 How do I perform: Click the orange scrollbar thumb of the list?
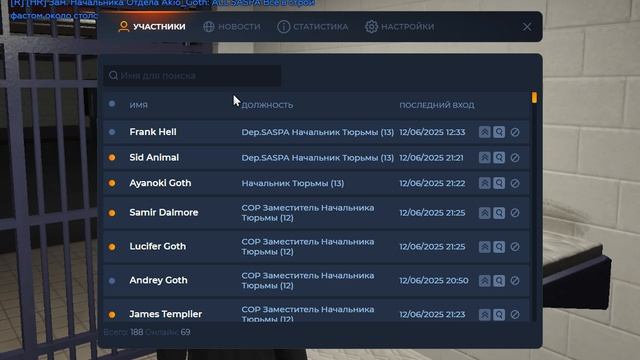click(x=534, y=97)
